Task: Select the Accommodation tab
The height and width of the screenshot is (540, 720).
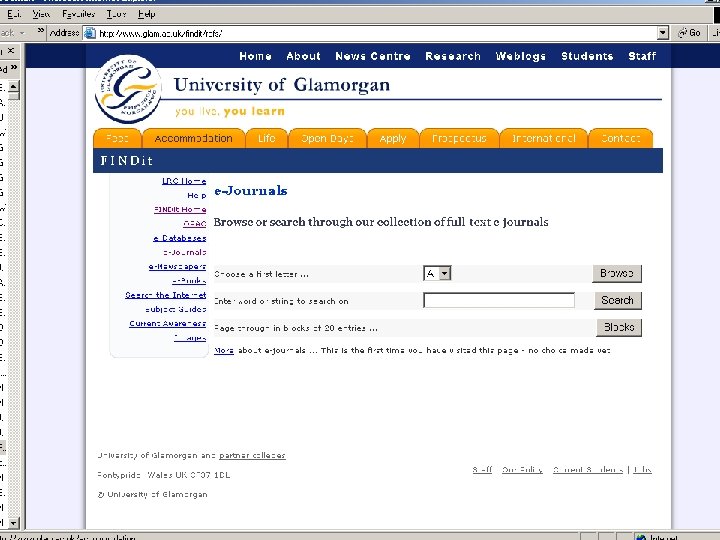Action: click(193, 138)
